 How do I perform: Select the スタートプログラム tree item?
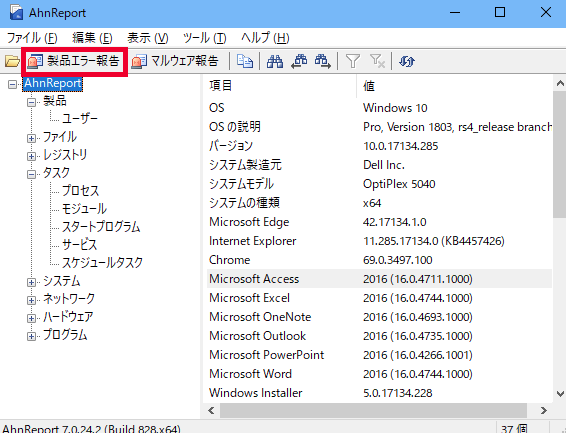coord(101,227)
